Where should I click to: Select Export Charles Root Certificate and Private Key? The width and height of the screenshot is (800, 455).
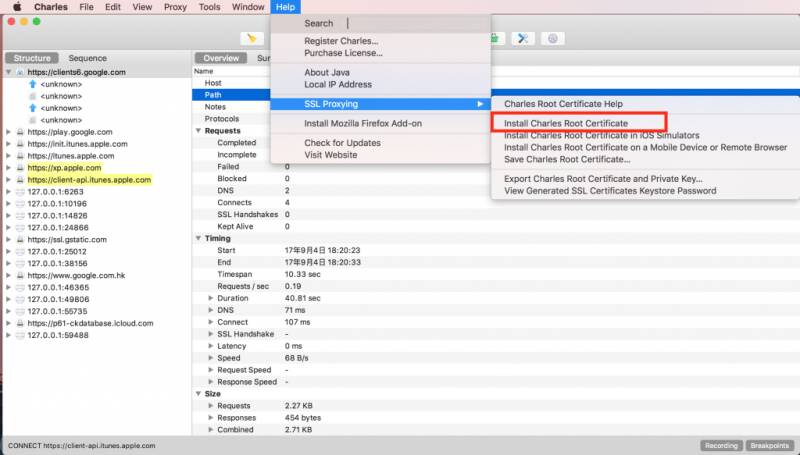click(603, 179)
